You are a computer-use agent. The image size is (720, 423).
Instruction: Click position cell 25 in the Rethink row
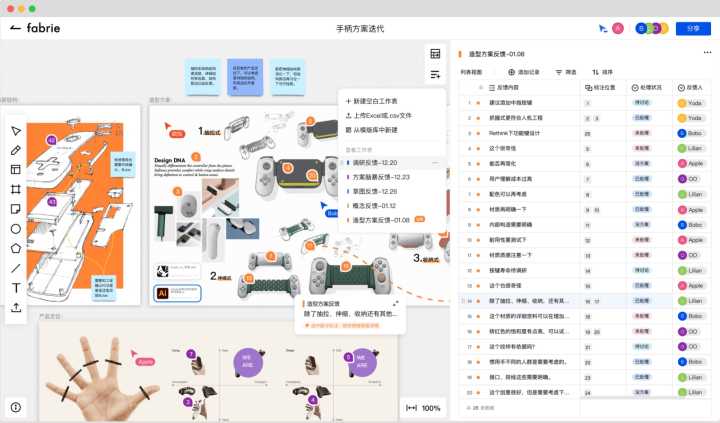click(x=587, y=134)
